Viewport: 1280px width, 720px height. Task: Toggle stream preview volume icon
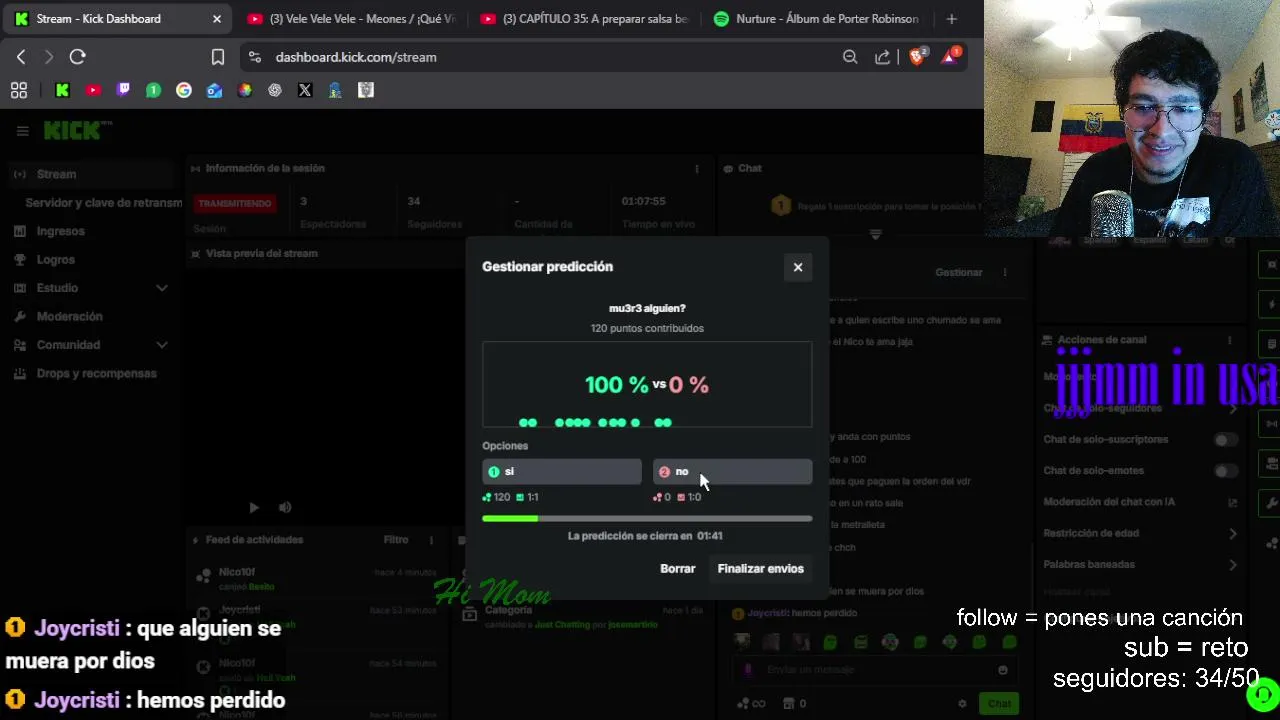(285, 508)
